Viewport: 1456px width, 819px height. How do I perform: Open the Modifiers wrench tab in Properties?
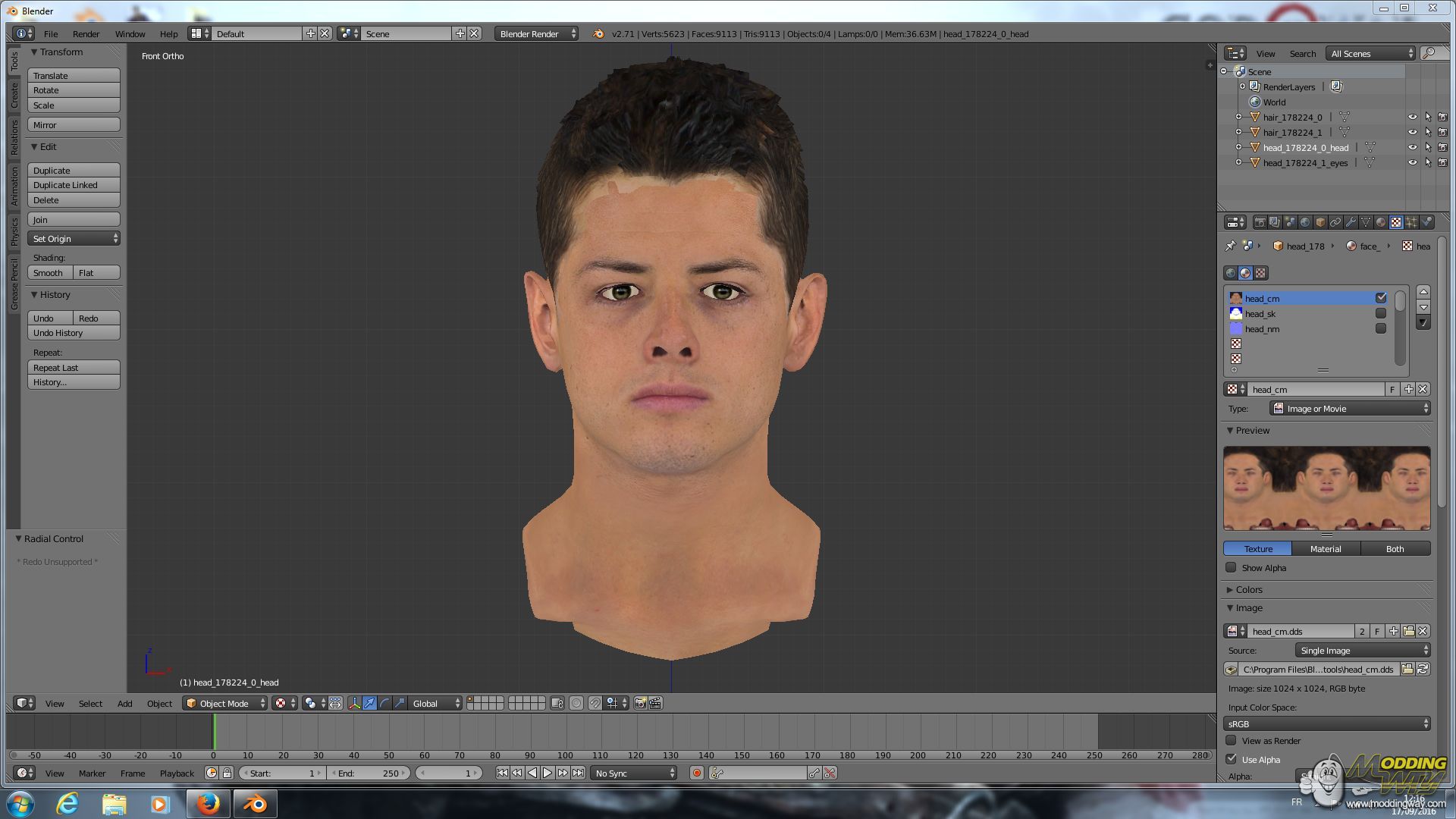click(x=1351, y=222)
